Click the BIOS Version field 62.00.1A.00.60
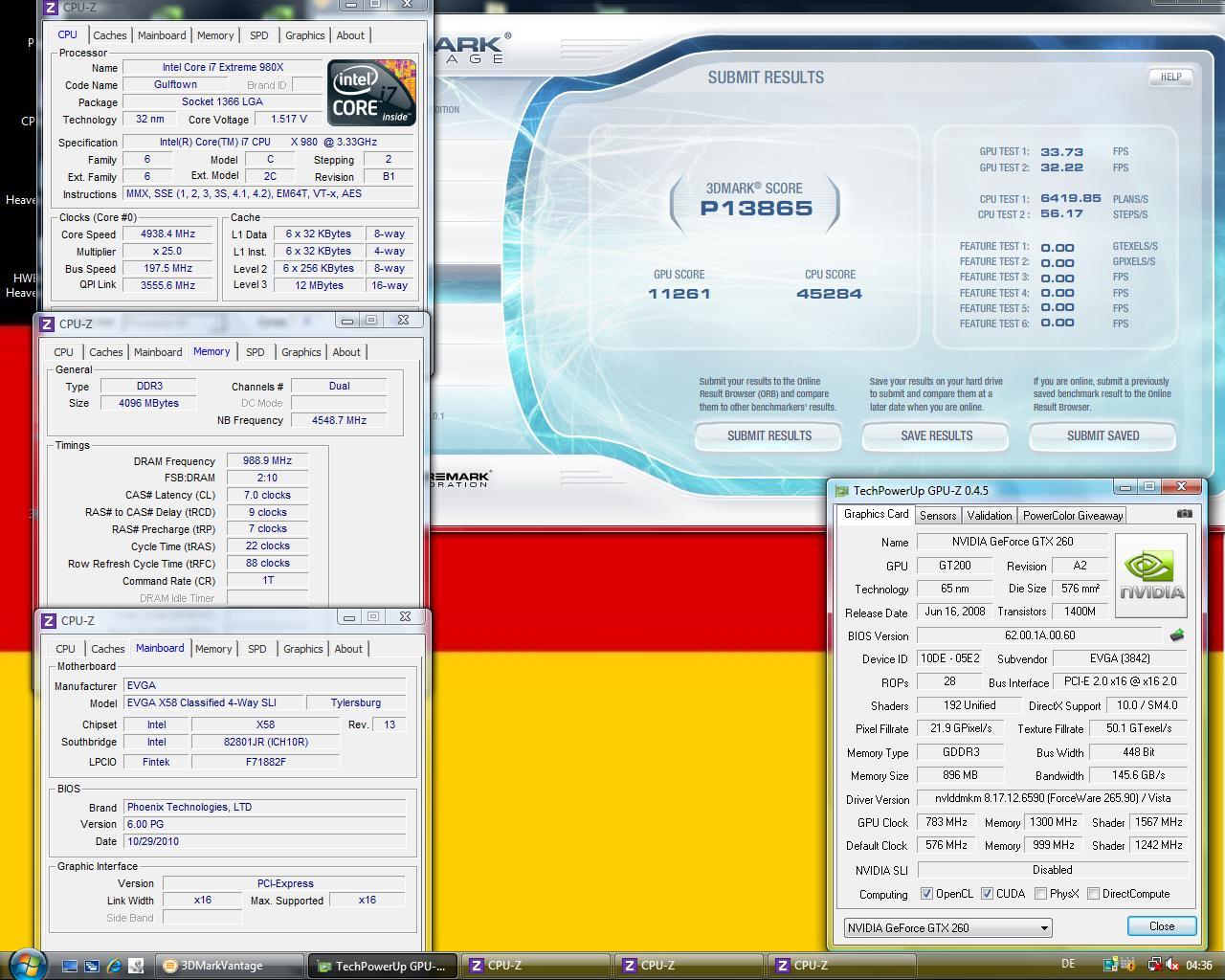This screenshot has width=1225, height=980. pyautogui.click(x=1041, y=635)
